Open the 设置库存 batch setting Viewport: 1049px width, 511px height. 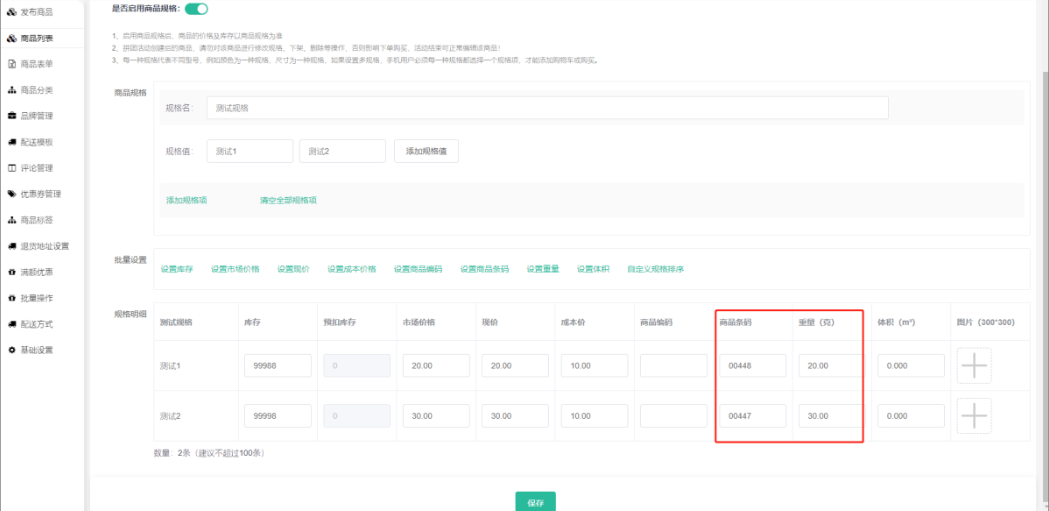177,269
